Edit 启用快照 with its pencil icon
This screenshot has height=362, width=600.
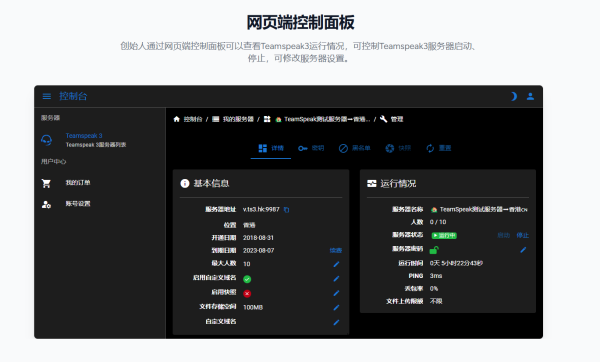pos(336,293)
